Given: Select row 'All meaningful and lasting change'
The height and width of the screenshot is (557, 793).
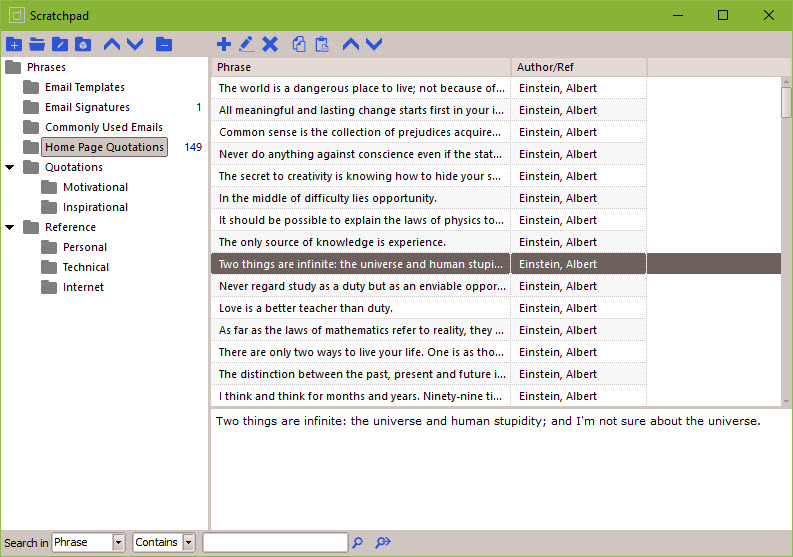Looking at the screenshot, I should click(x=429, y=110).
